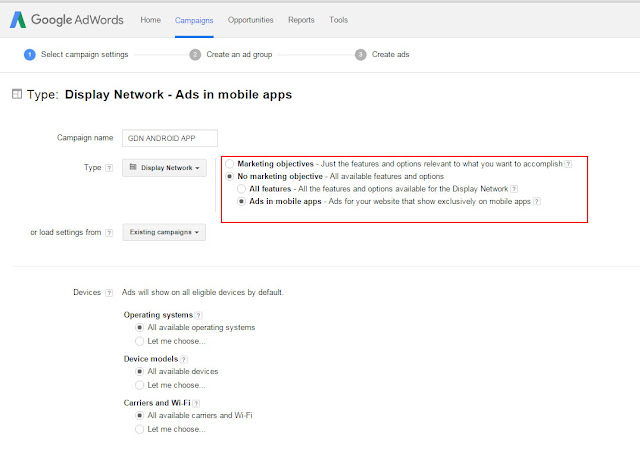Choose Let me choose under Carriers and Wi-Fi
The width and height of the screenshot is (640, 455).
click(140, 429)
